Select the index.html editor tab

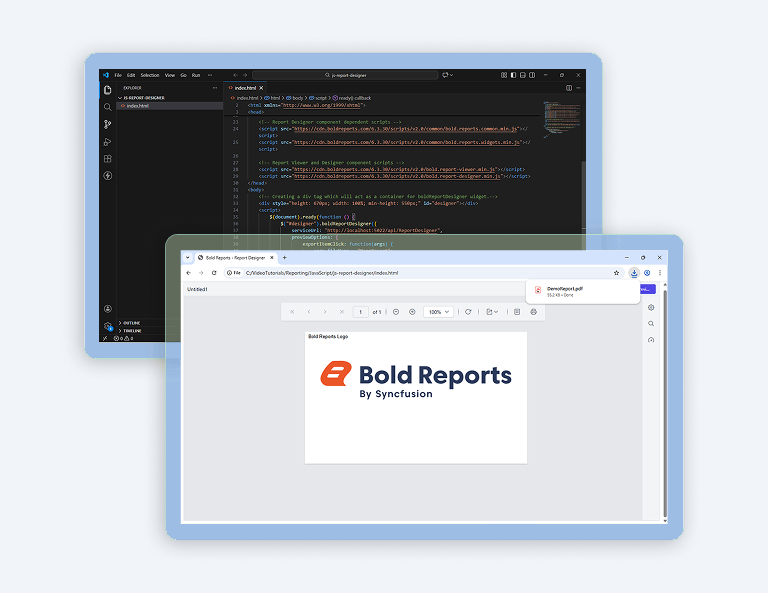(244, 88)
